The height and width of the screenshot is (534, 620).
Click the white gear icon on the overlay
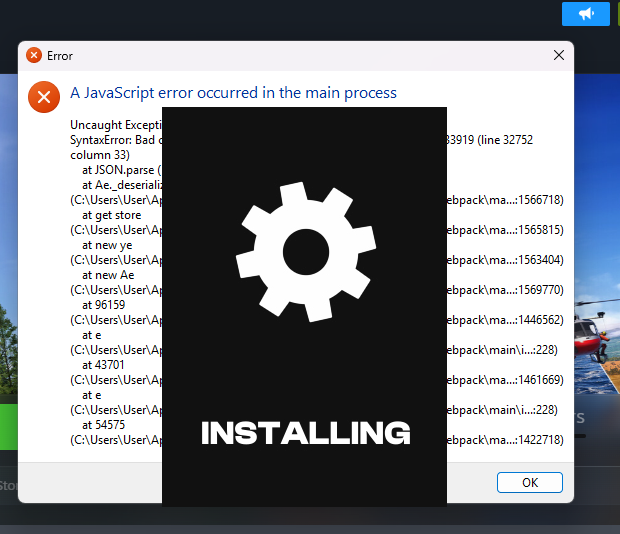304,251
